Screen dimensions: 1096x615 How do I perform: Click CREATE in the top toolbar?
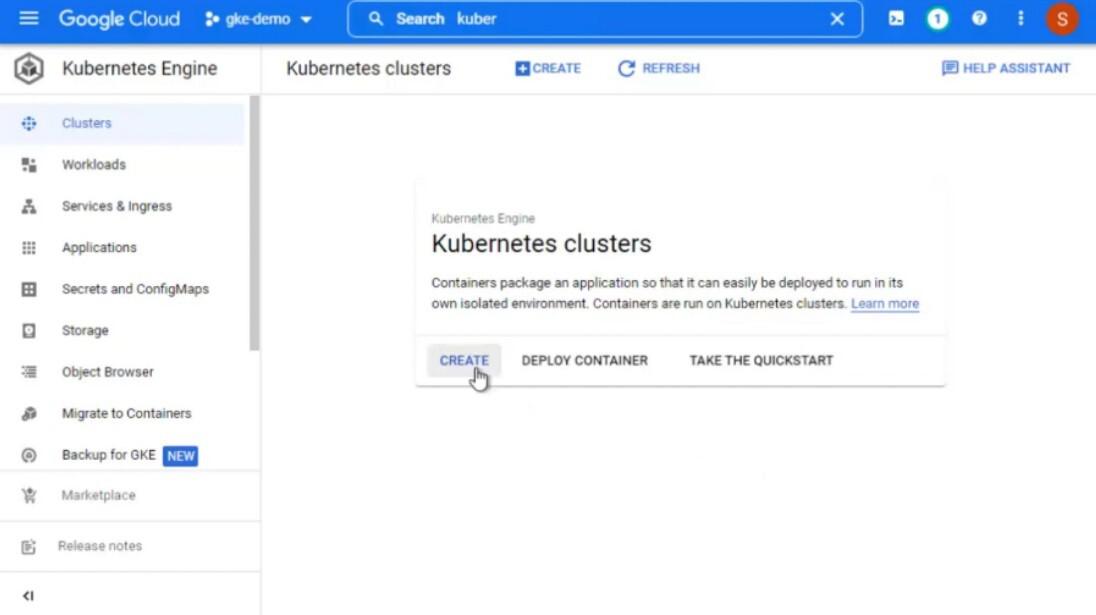(548, 68)
